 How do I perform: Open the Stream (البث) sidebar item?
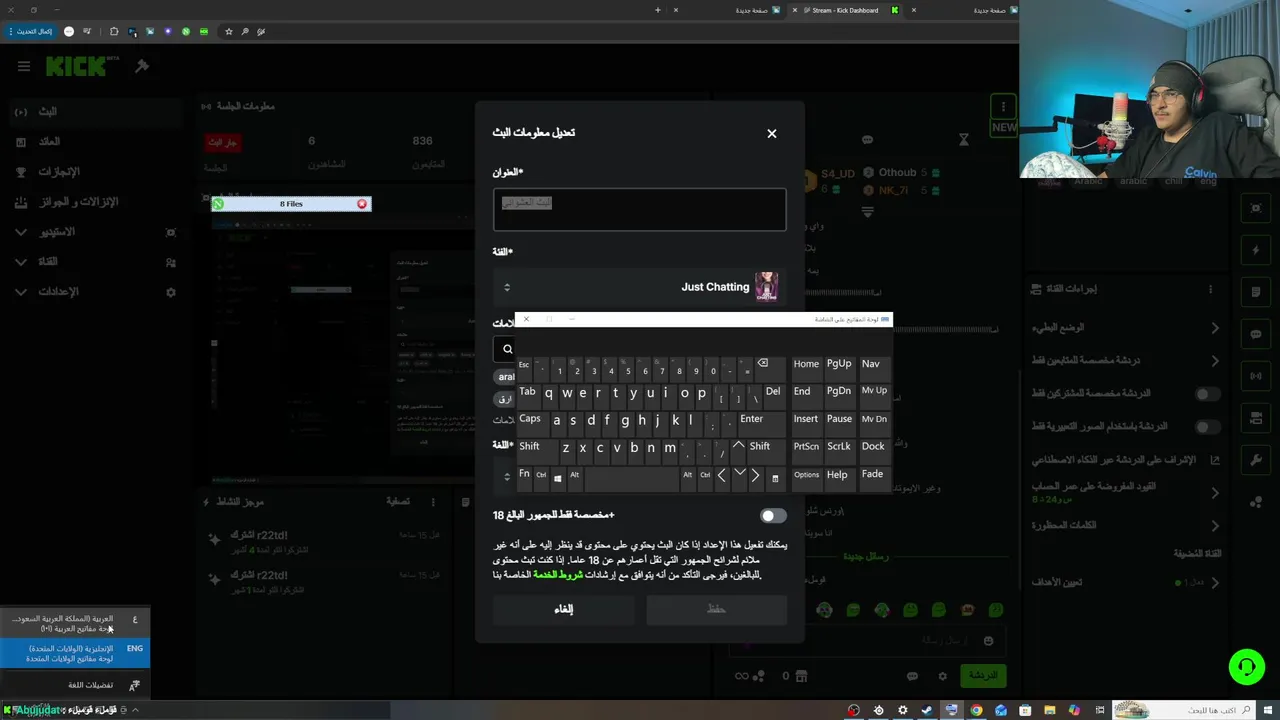pyautogui.click(x=95, y=112)
